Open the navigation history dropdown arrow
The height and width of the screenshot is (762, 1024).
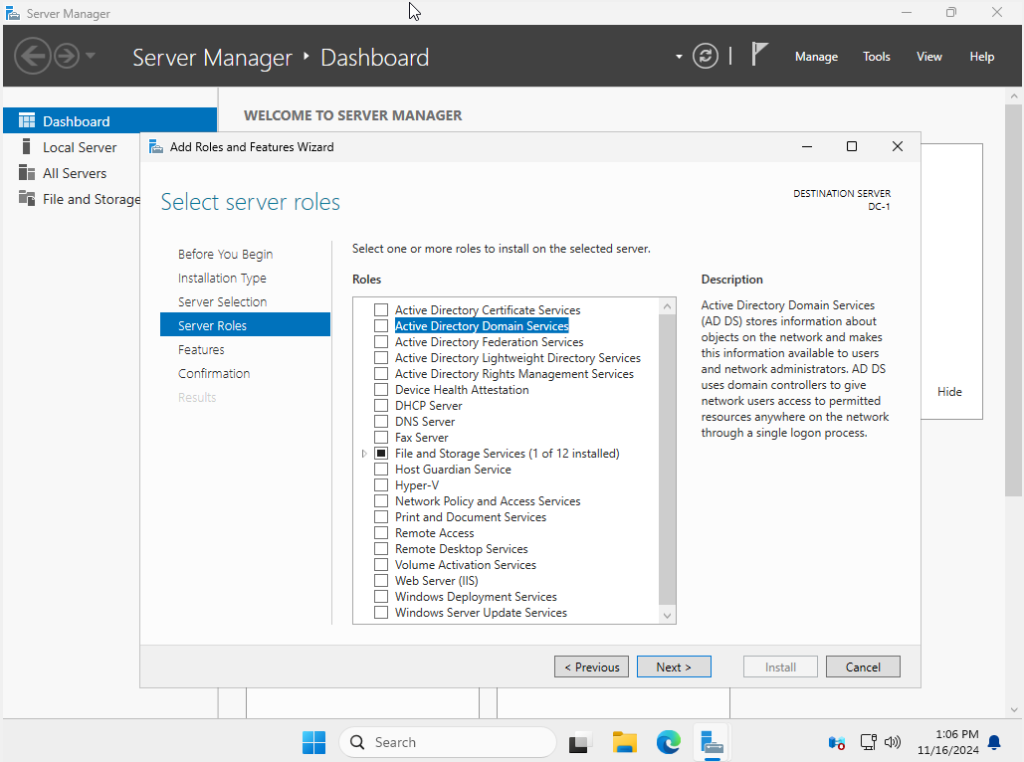coord(90,56)
